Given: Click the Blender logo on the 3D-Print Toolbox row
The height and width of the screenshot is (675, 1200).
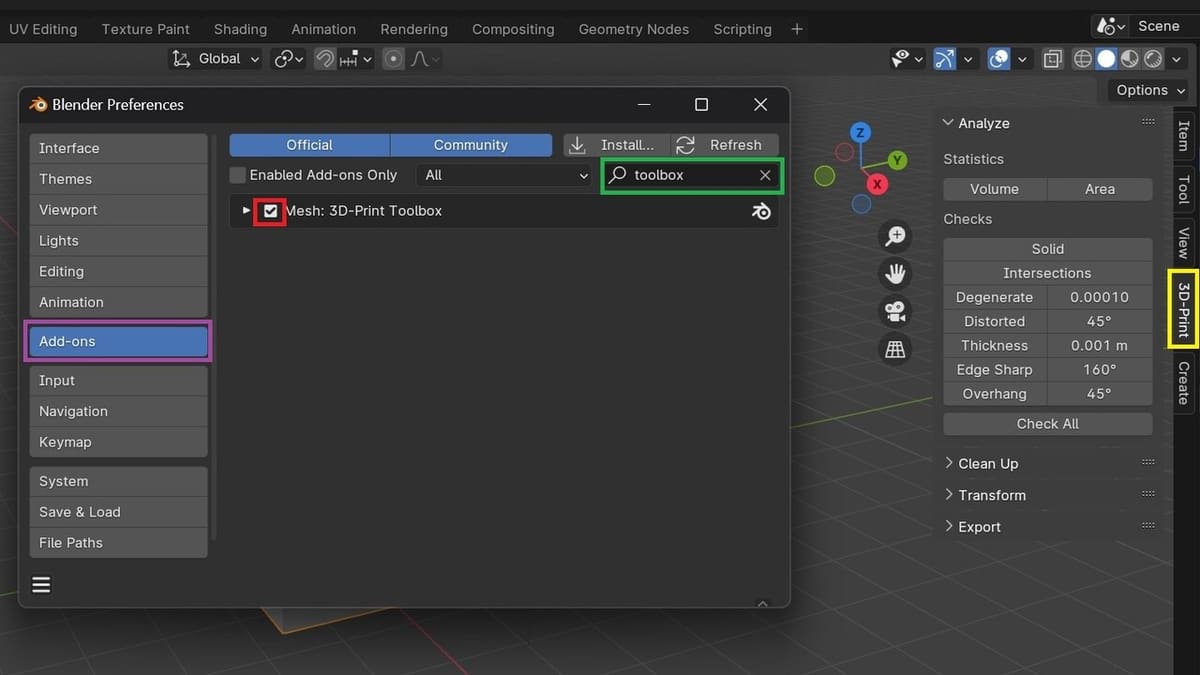Looking at the screenshot, I should coord(762,211).
